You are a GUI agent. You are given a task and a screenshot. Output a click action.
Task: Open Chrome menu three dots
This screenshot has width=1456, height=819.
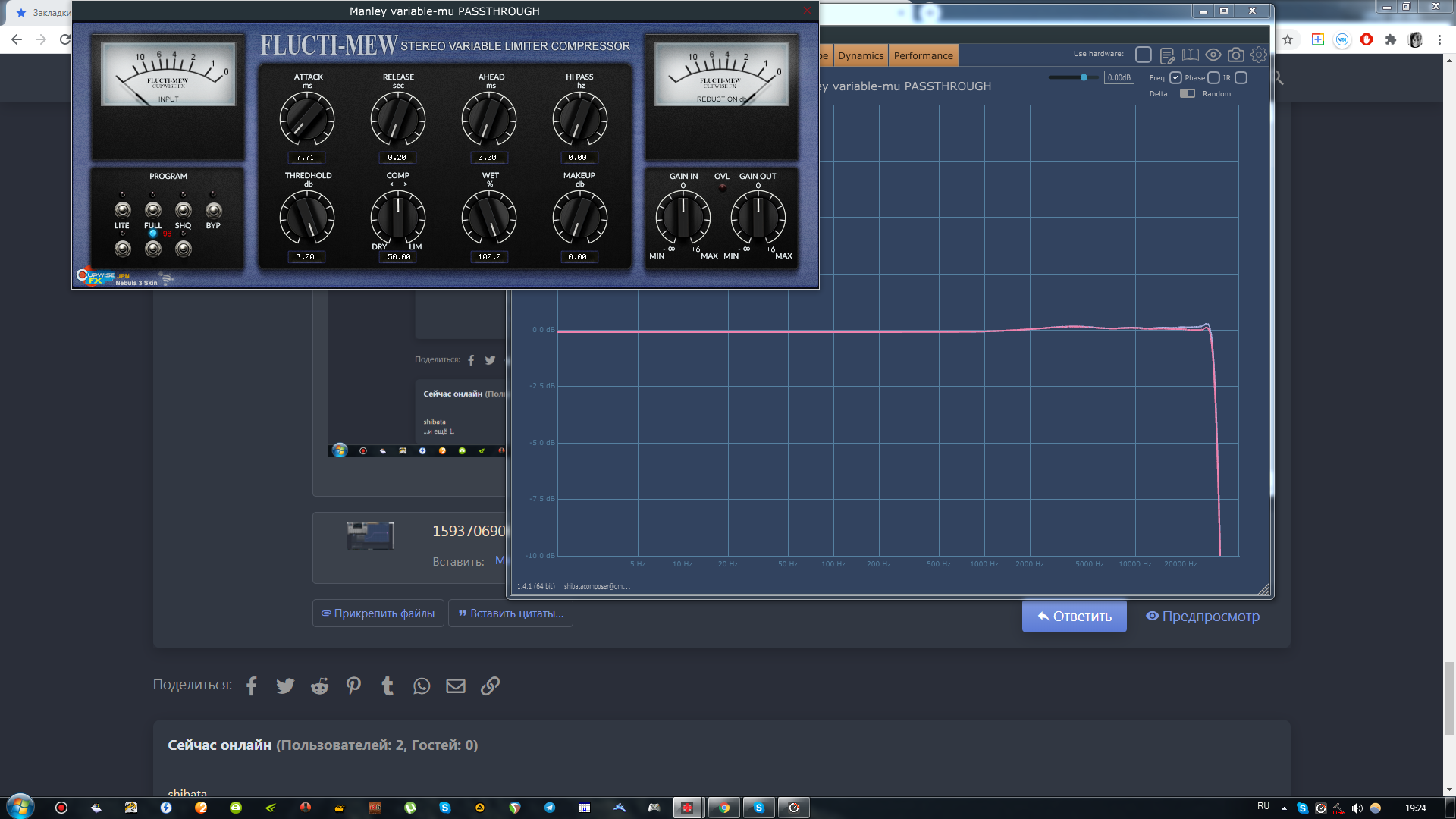(x=1439, y=39)
